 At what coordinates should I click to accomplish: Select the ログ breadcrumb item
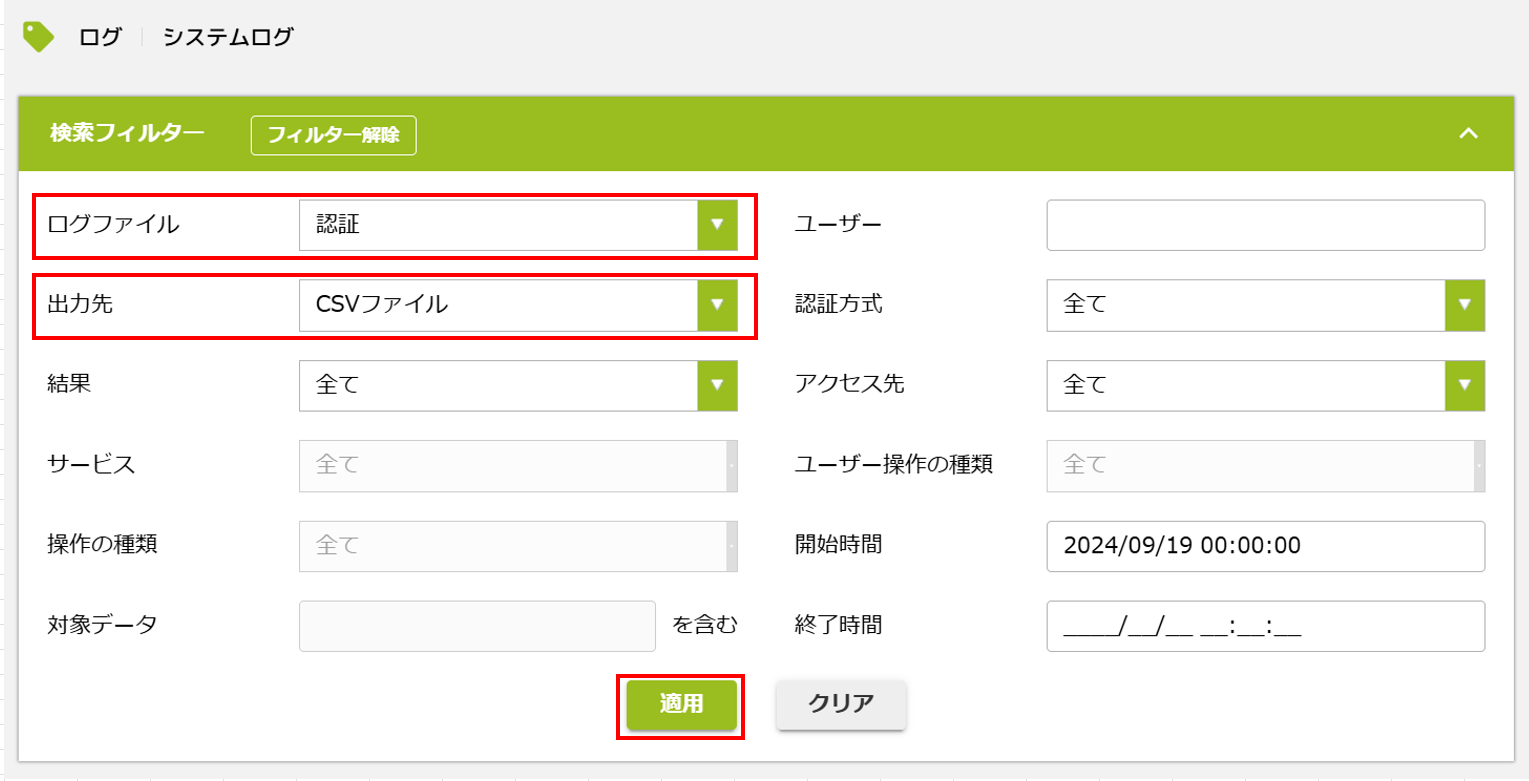pyautogui.click(x=100, y=37)
